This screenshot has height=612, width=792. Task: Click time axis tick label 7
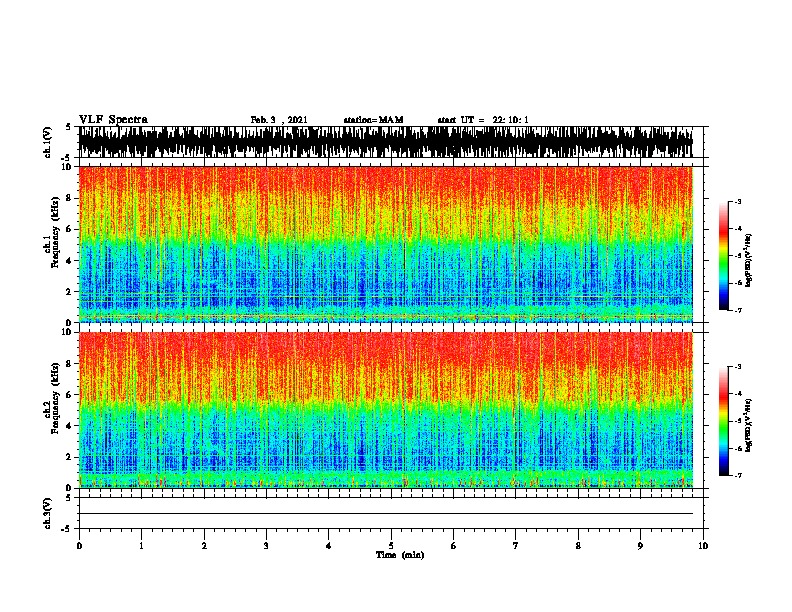click(516, 546)
